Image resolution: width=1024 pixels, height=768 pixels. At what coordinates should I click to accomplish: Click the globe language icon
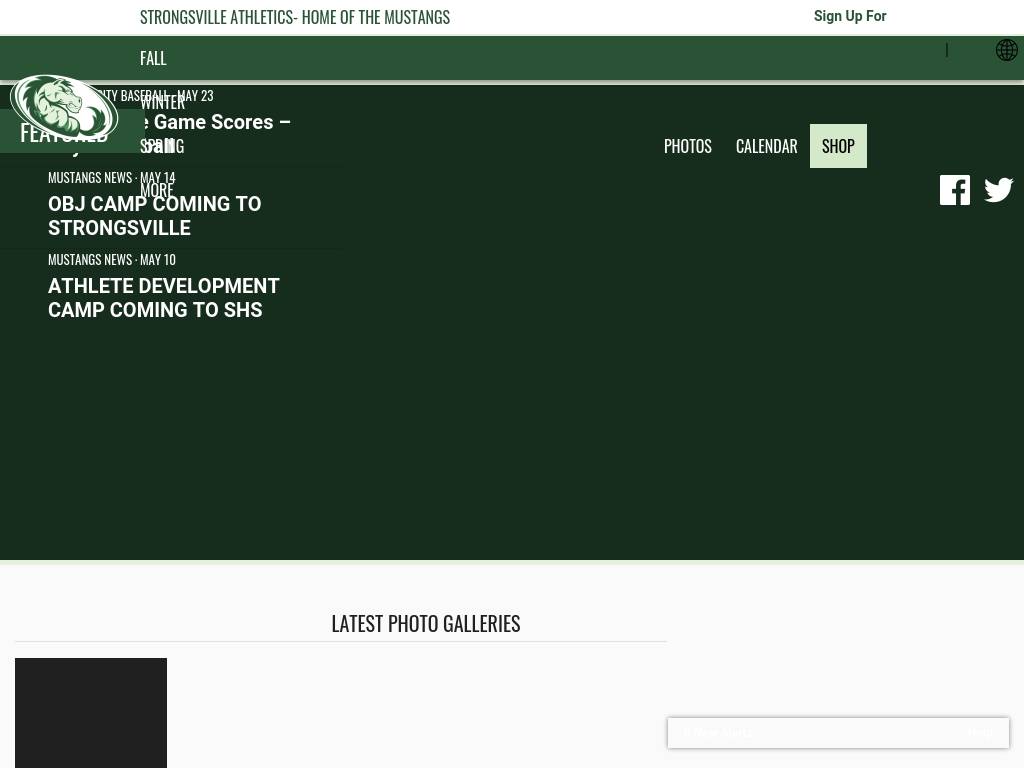tap(1006, 50)
